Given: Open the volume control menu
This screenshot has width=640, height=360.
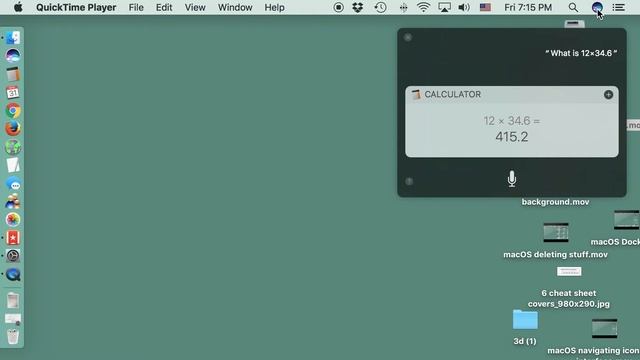Looking at the screenshot, I should pos(464,7).
